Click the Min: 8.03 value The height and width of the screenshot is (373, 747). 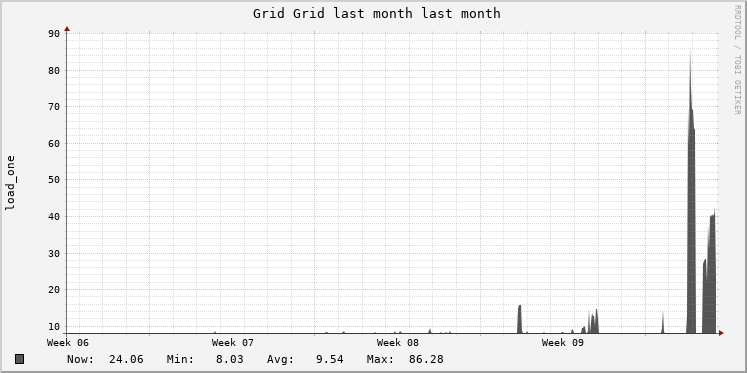[205, 359]
